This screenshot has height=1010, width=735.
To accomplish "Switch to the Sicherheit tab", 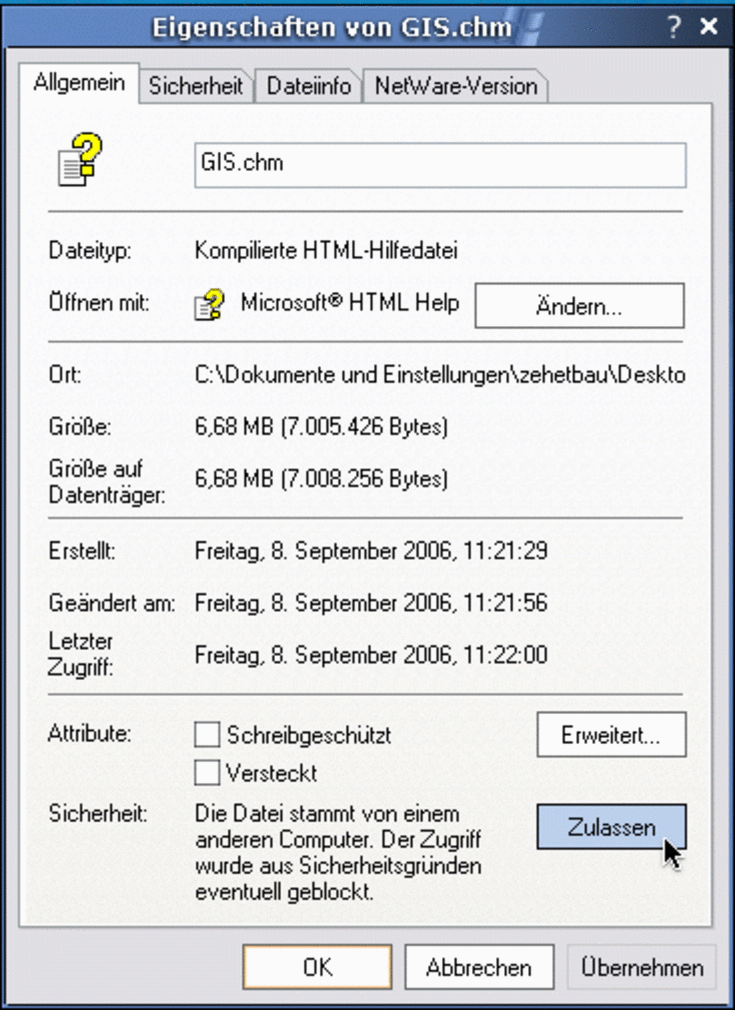I will click(x=196, y=86).
